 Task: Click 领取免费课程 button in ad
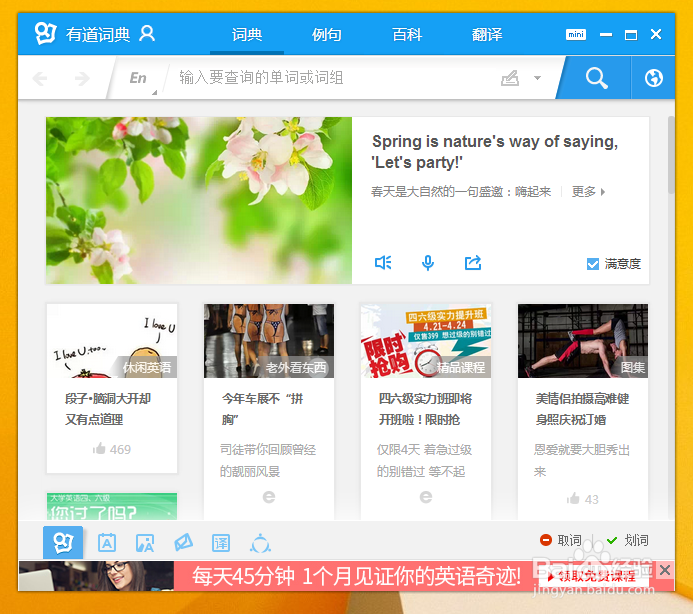coord(593,576)
